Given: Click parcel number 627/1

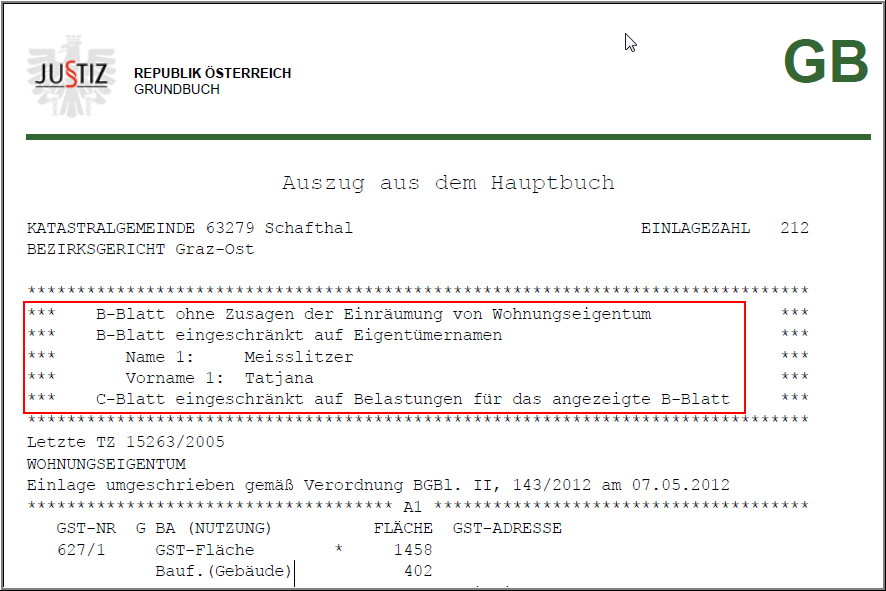Looking at the screenshot, I should tap(82, 550).
